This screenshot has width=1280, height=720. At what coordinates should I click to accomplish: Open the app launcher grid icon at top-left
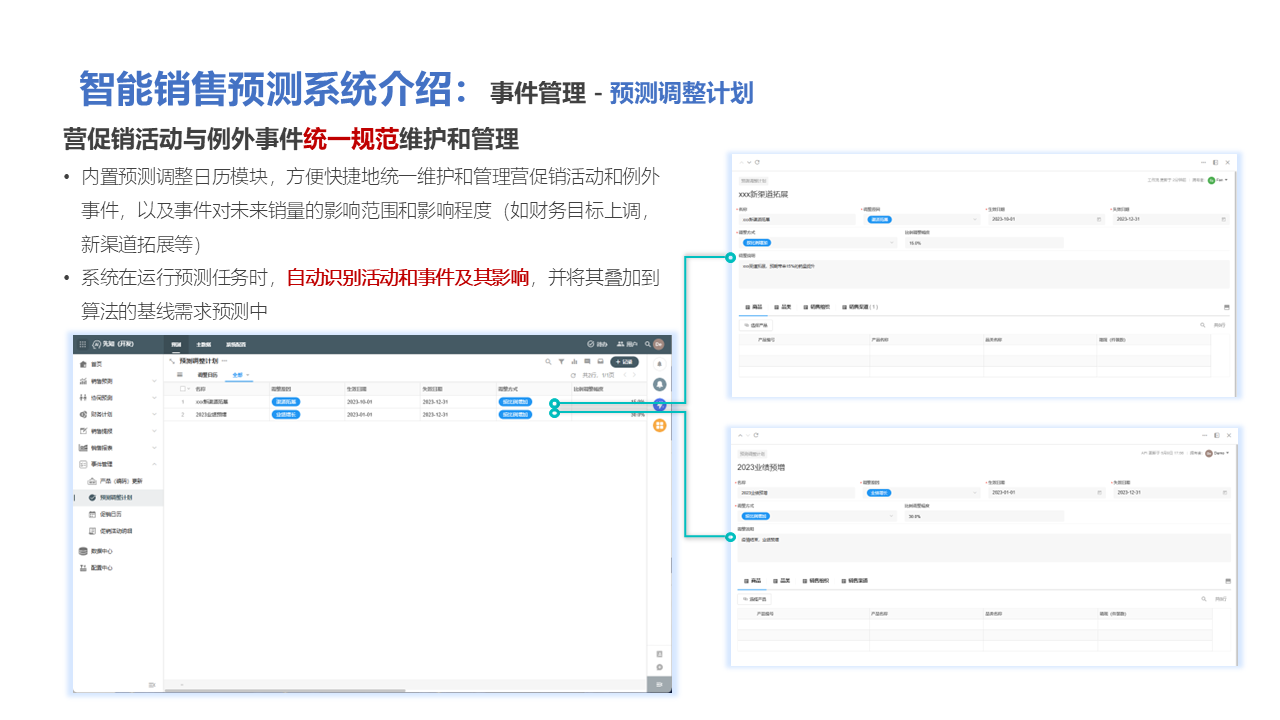pyautogui.click(x=82, y=344)
